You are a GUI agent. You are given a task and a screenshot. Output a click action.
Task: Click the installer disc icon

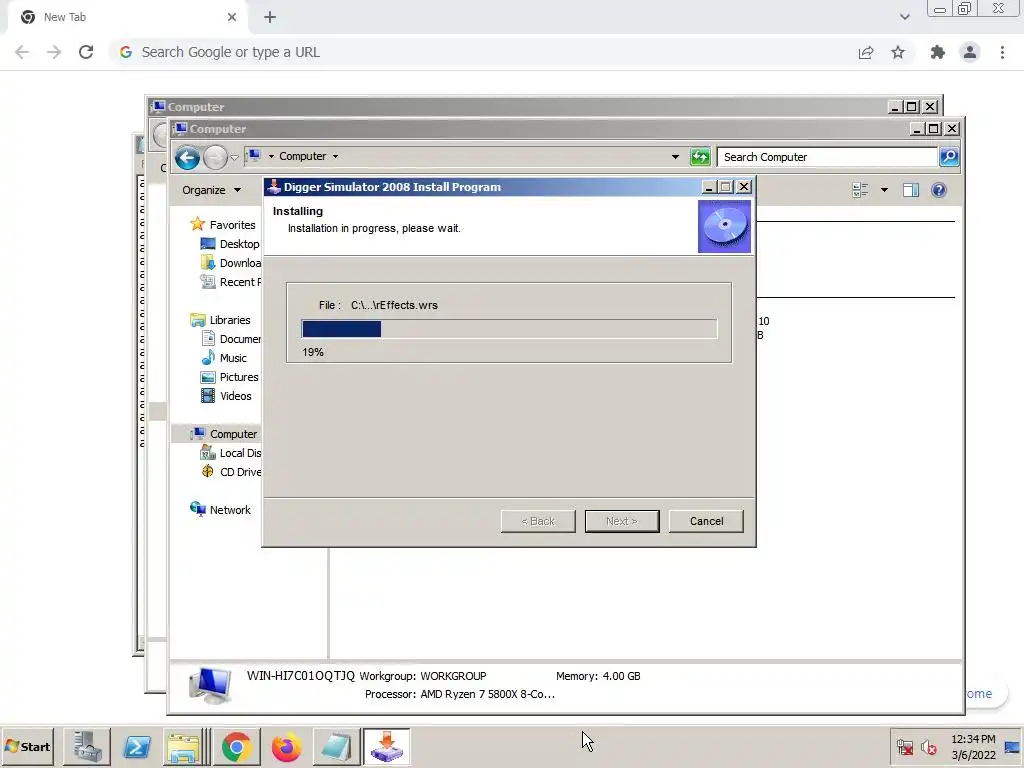tap(724, 226)
